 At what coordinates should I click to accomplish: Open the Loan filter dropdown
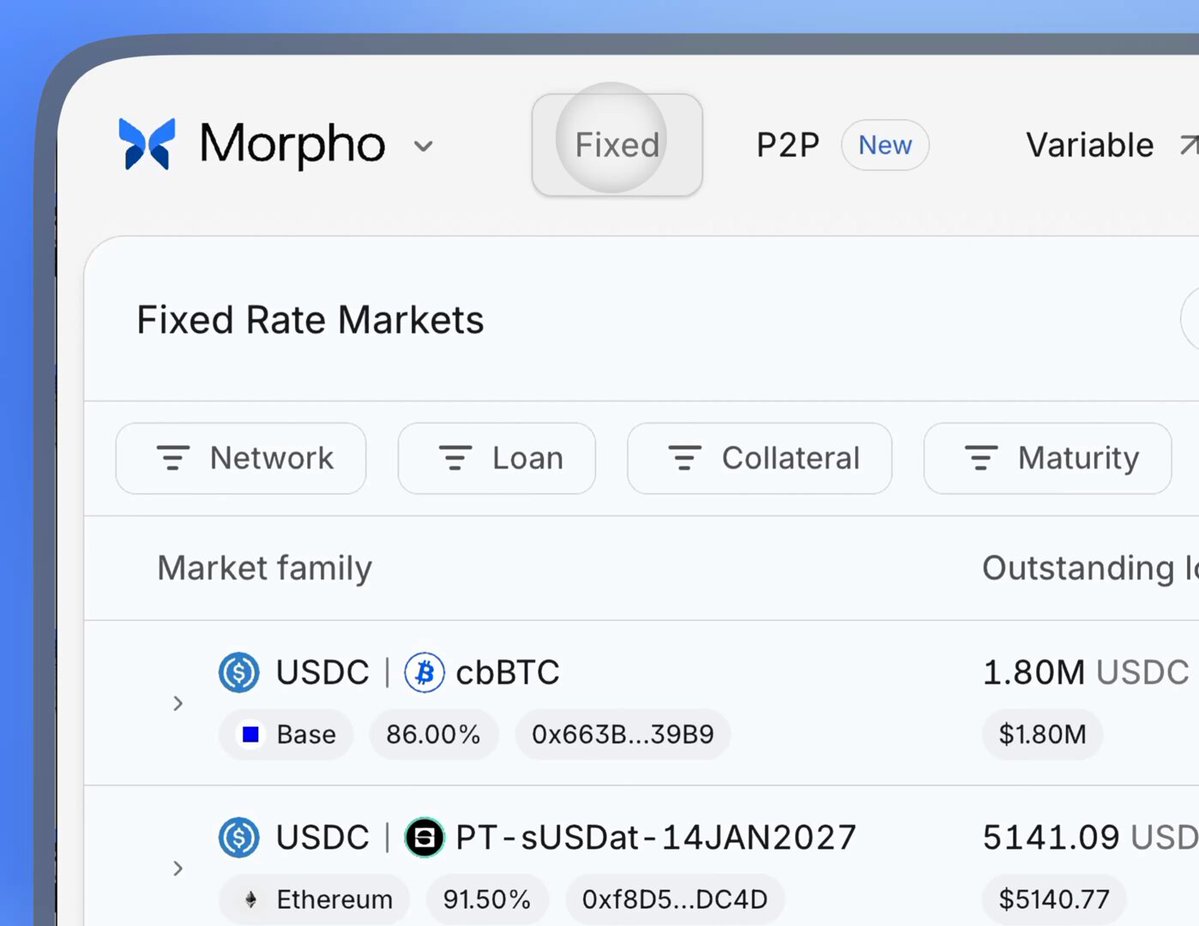497,458
